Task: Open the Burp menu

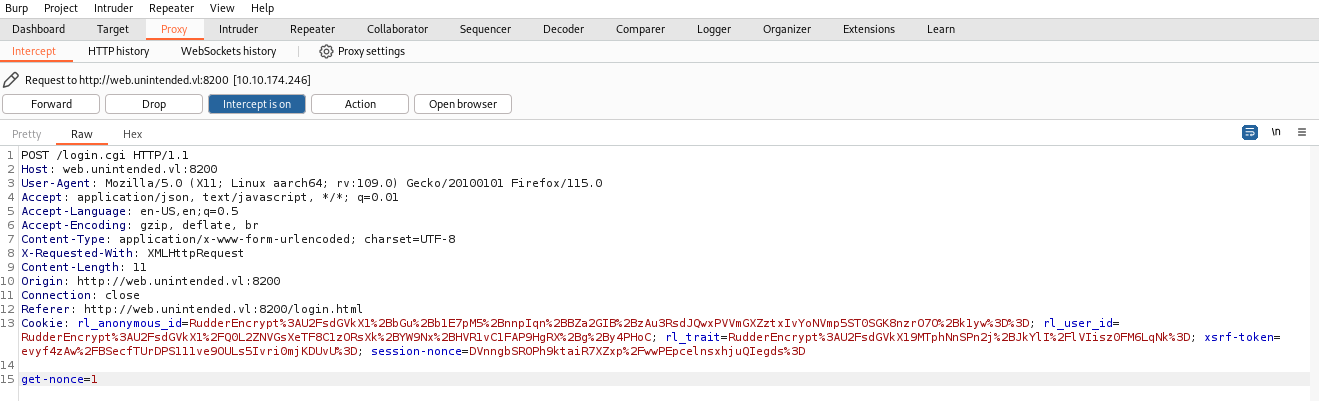Action: tap(17, 8)
